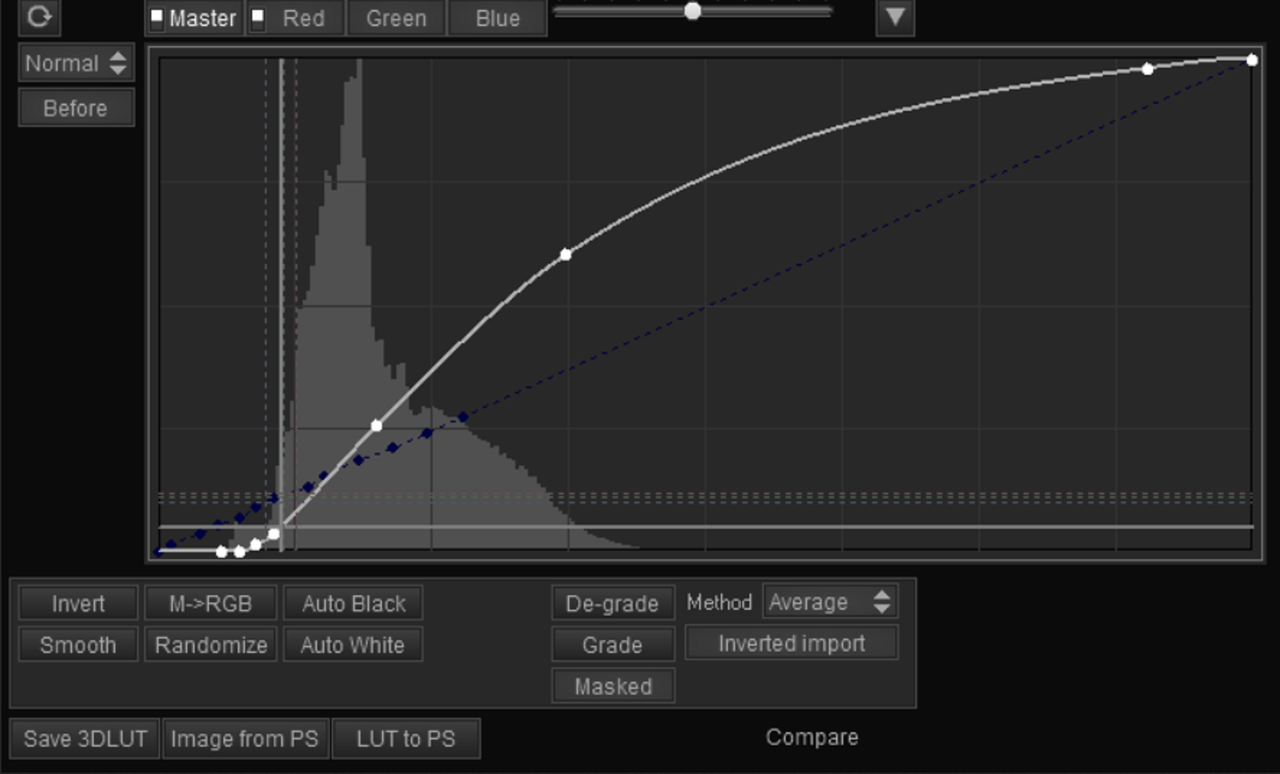Smooth the curve with the Smooth button
Image resolution: width=1280 pixels, height=774 pixels.
[78, 645]
